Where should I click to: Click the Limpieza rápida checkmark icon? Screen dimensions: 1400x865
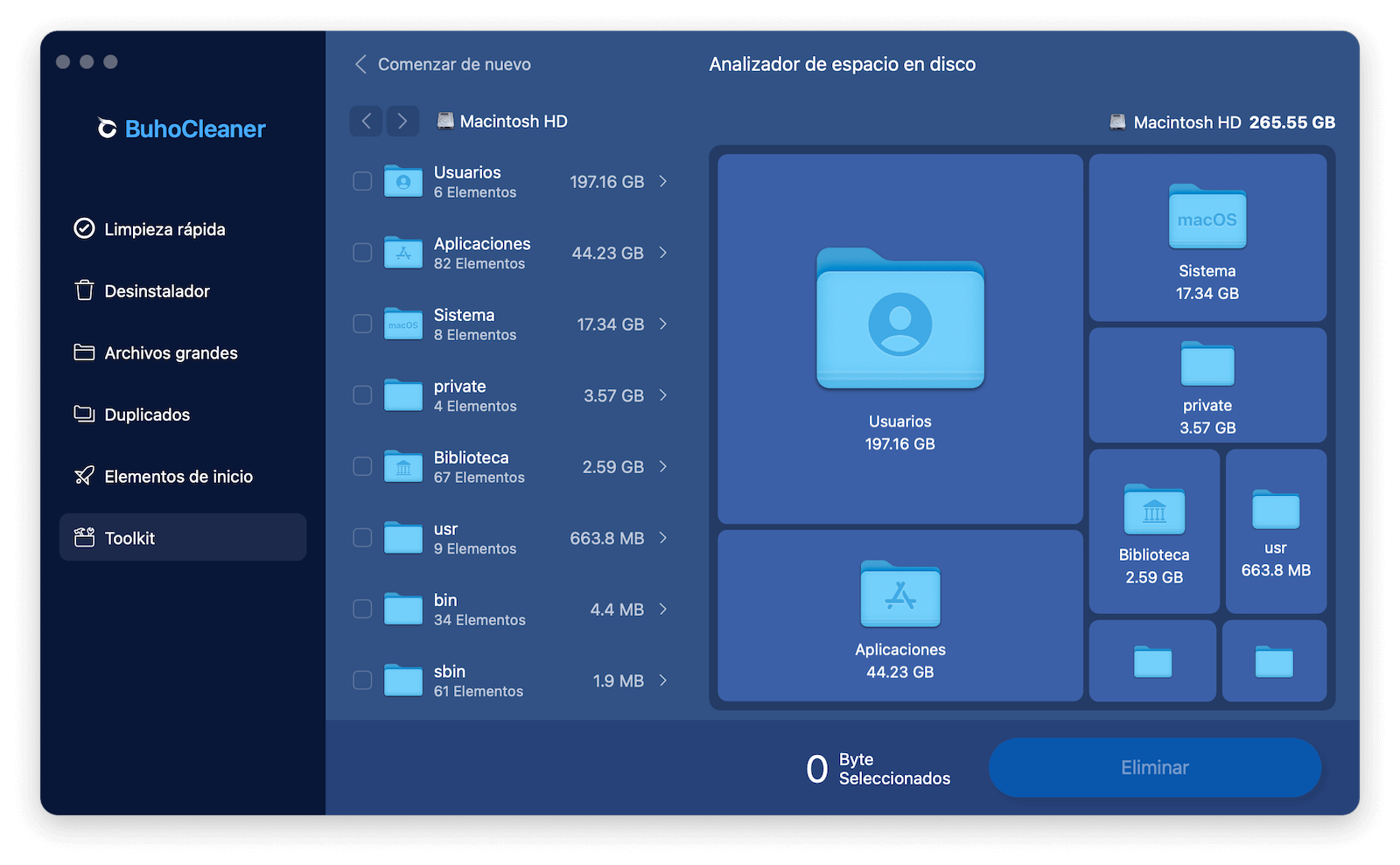(84, 228)
